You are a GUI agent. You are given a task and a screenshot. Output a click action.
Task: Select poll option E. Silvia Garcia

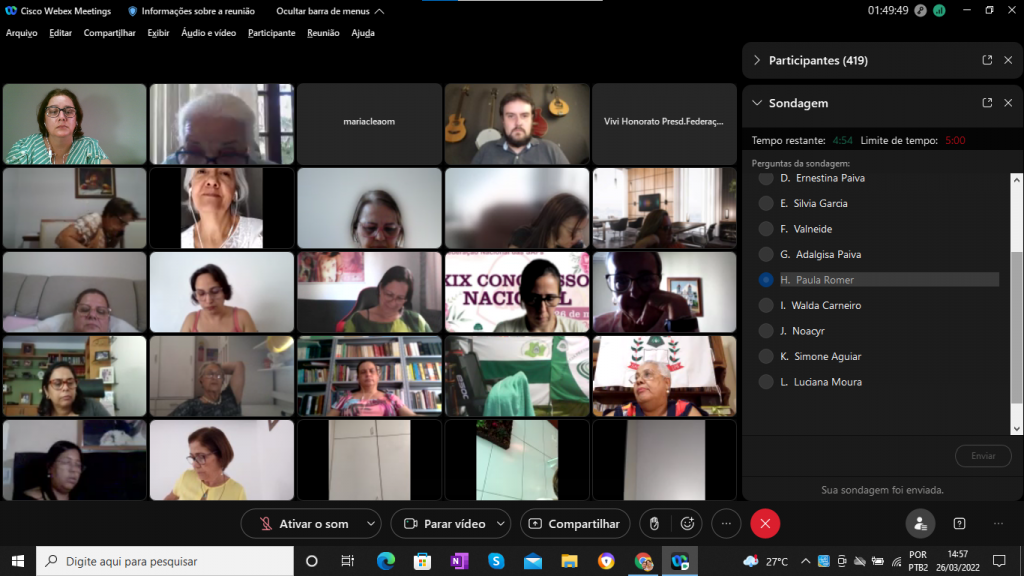[x=766, y=203]
